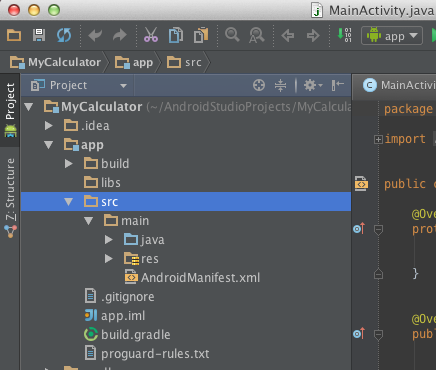The width and height of the screenshot is (436, 370).
Task: Click the Redo arrow icon
Action: [120, 35]
